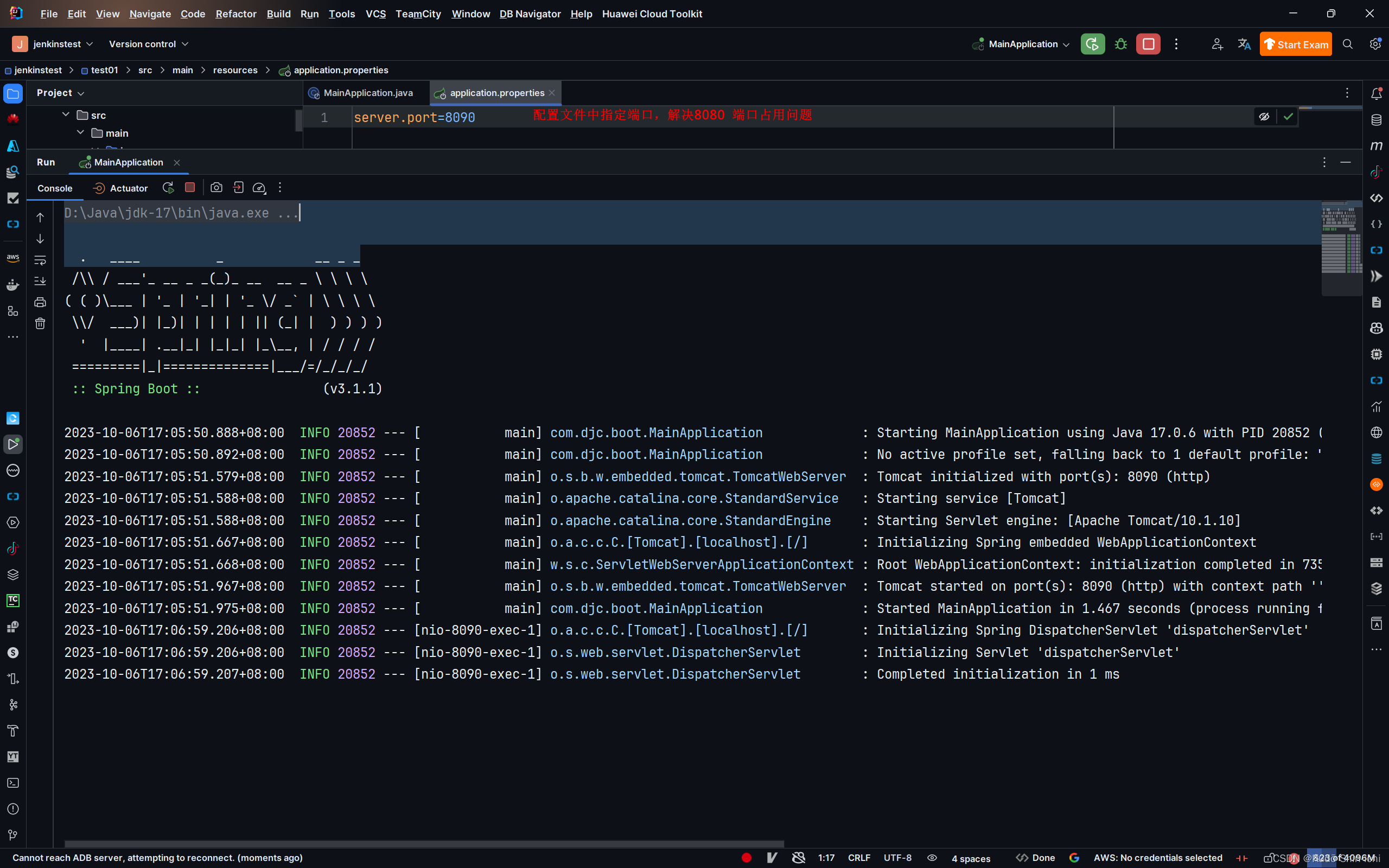Open the Notifications bell icon

(x=1377, y=93)
